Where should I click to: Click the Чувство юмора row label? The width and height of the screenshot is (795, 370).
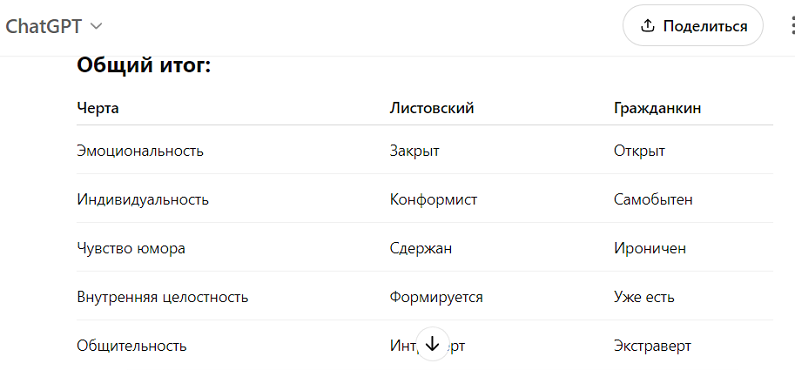[131, 248]
